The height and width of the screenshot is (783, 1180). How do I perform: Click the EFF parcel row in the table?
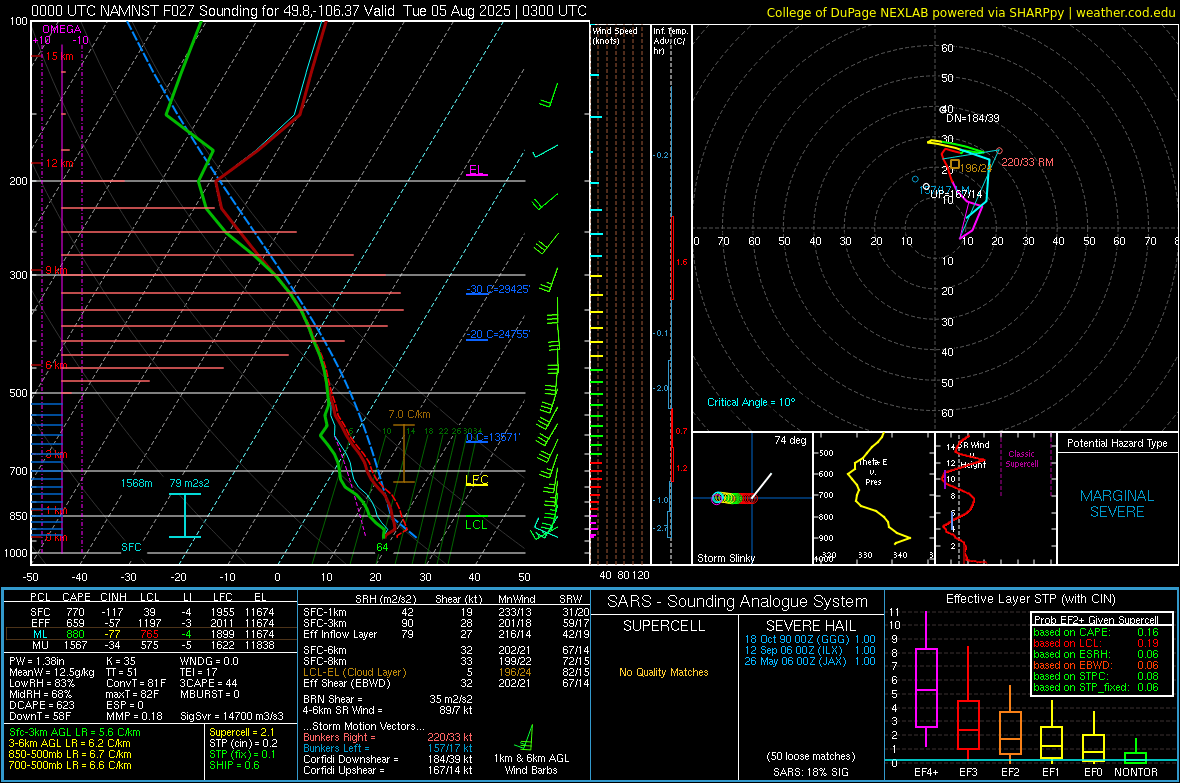click(x=152, y=623)
